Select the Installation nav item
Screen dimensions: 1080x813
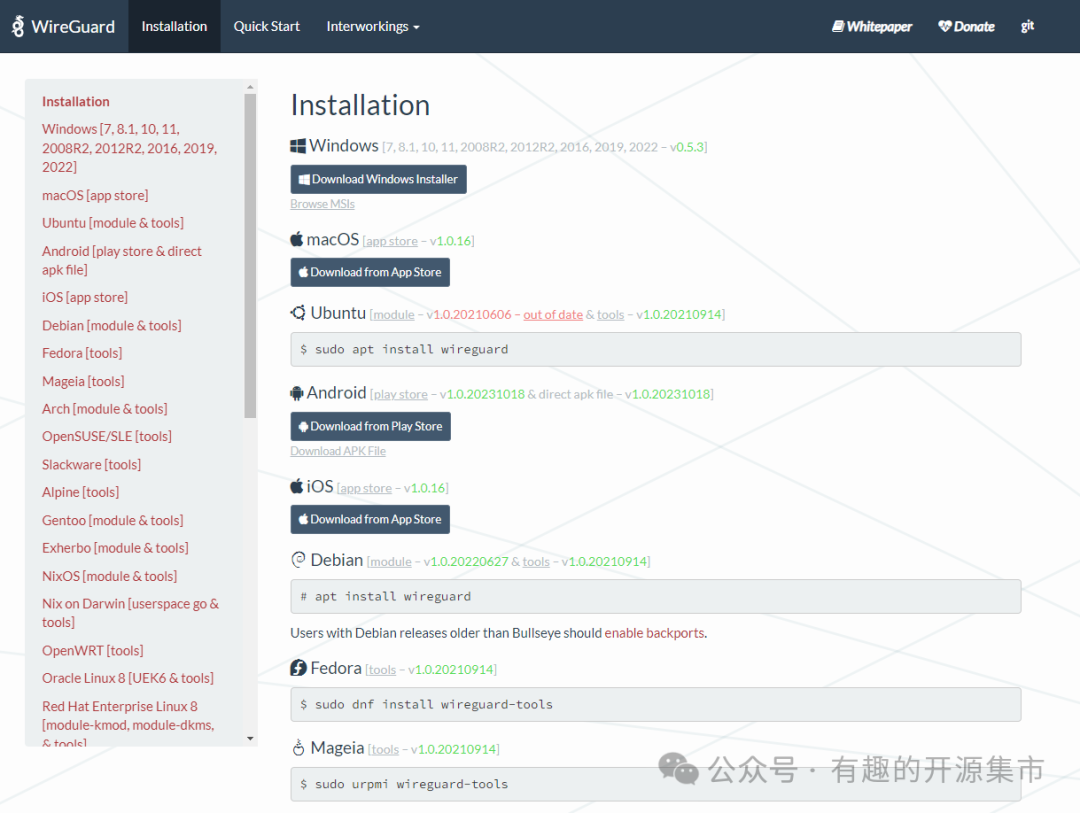coord(174,26)
